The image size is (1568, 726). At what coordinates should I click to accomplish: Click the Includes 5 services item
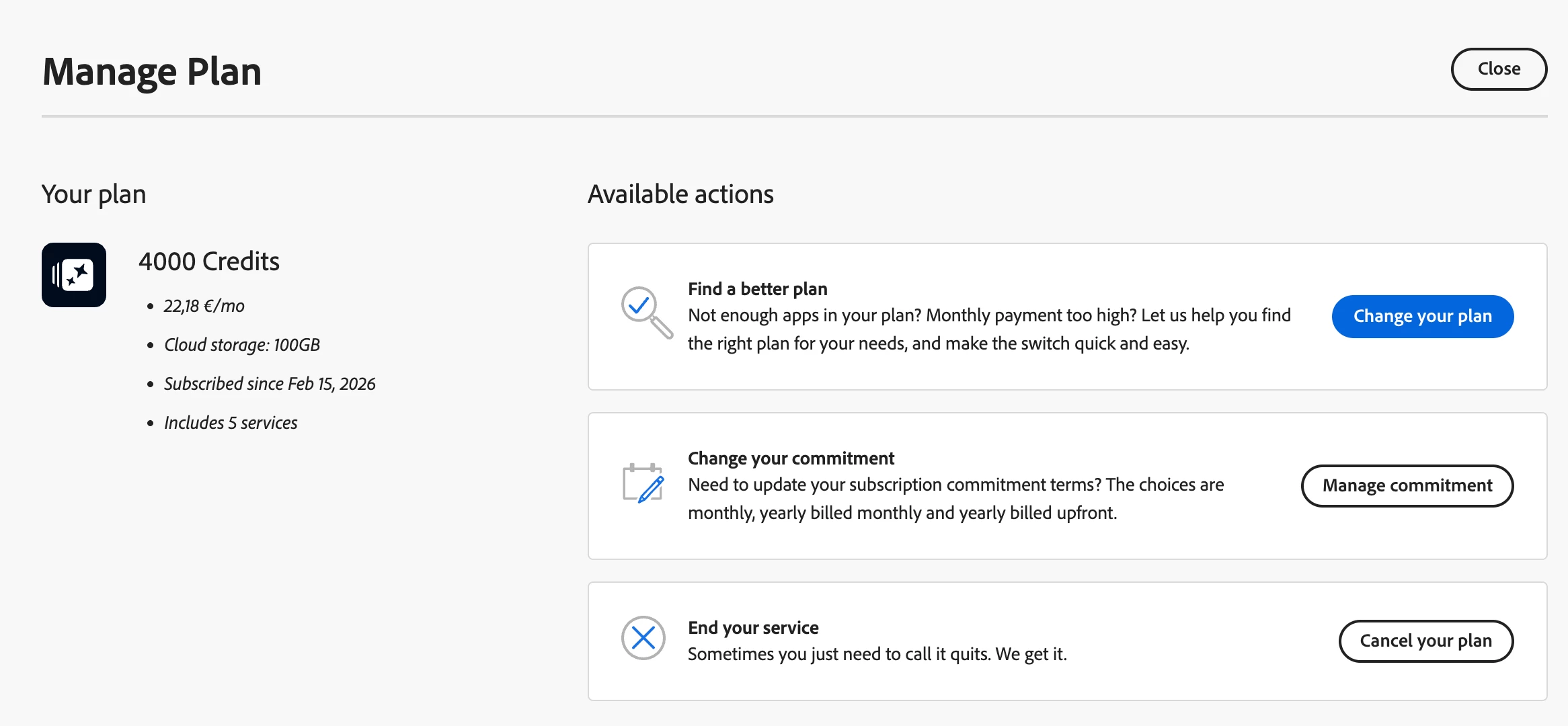click(x=230, y=423)
